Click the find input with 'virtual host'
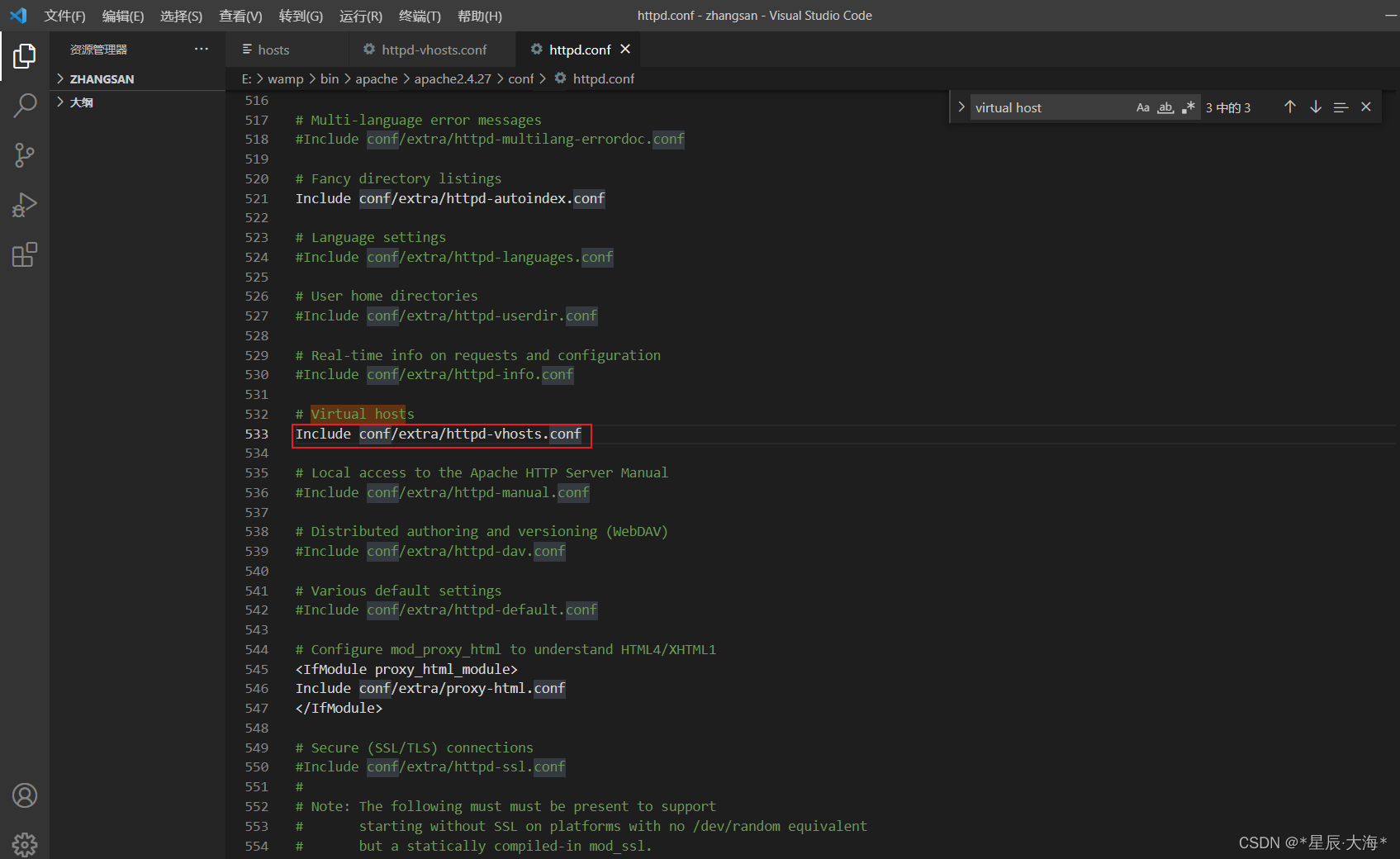 tap(1051, 107)
